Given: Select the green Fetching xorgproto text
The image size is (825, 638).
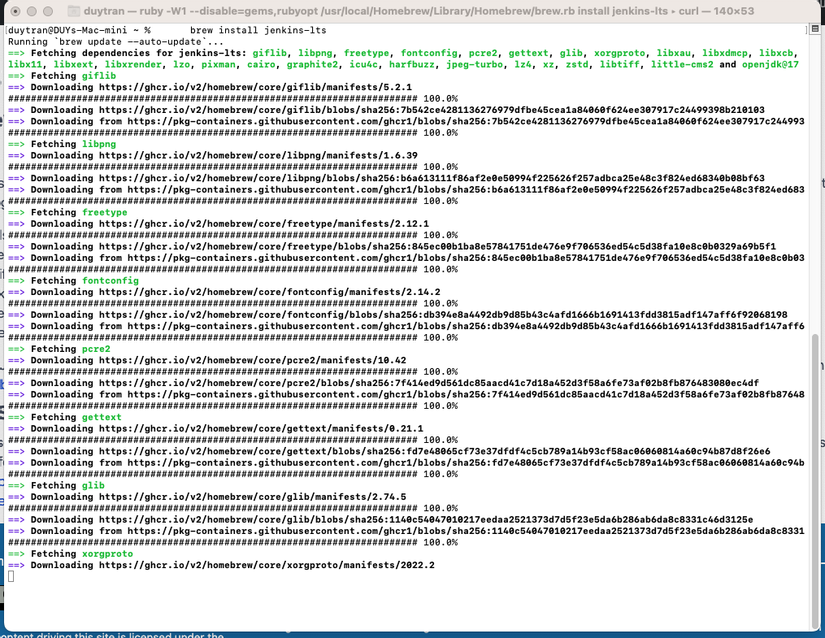Looking at the screenshot, I should pos(103,553).
